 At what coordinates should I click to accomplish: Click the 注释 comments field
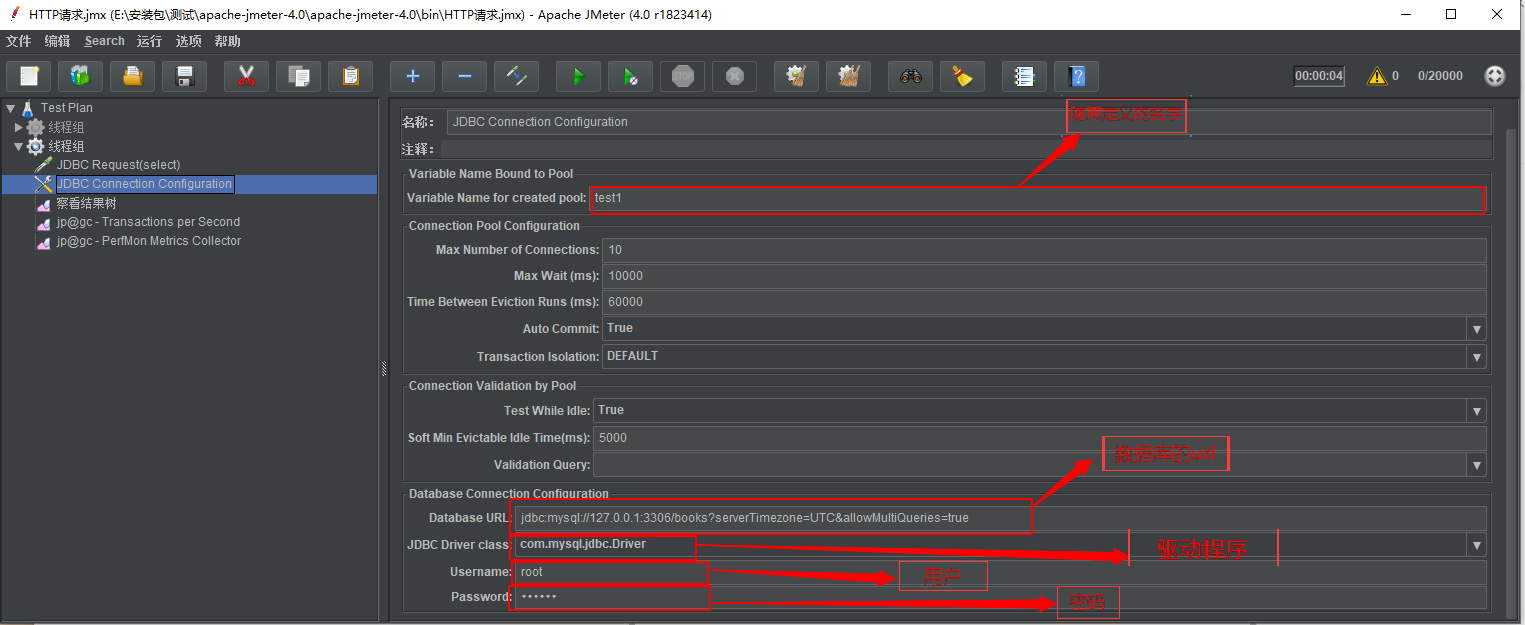point(968,149)
